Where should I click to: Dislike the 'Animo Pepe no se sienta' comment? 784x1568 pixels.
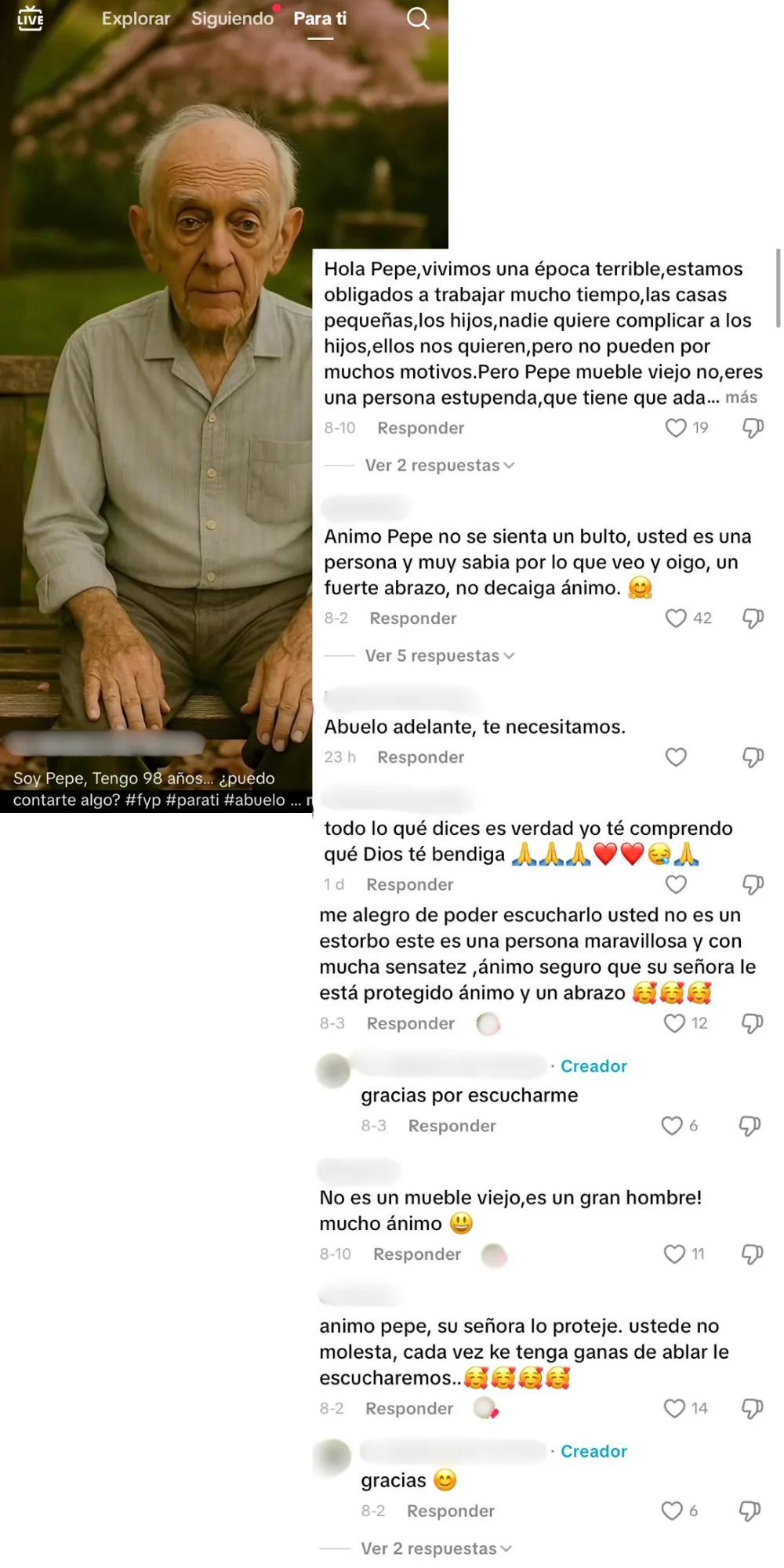coord(753,619)
